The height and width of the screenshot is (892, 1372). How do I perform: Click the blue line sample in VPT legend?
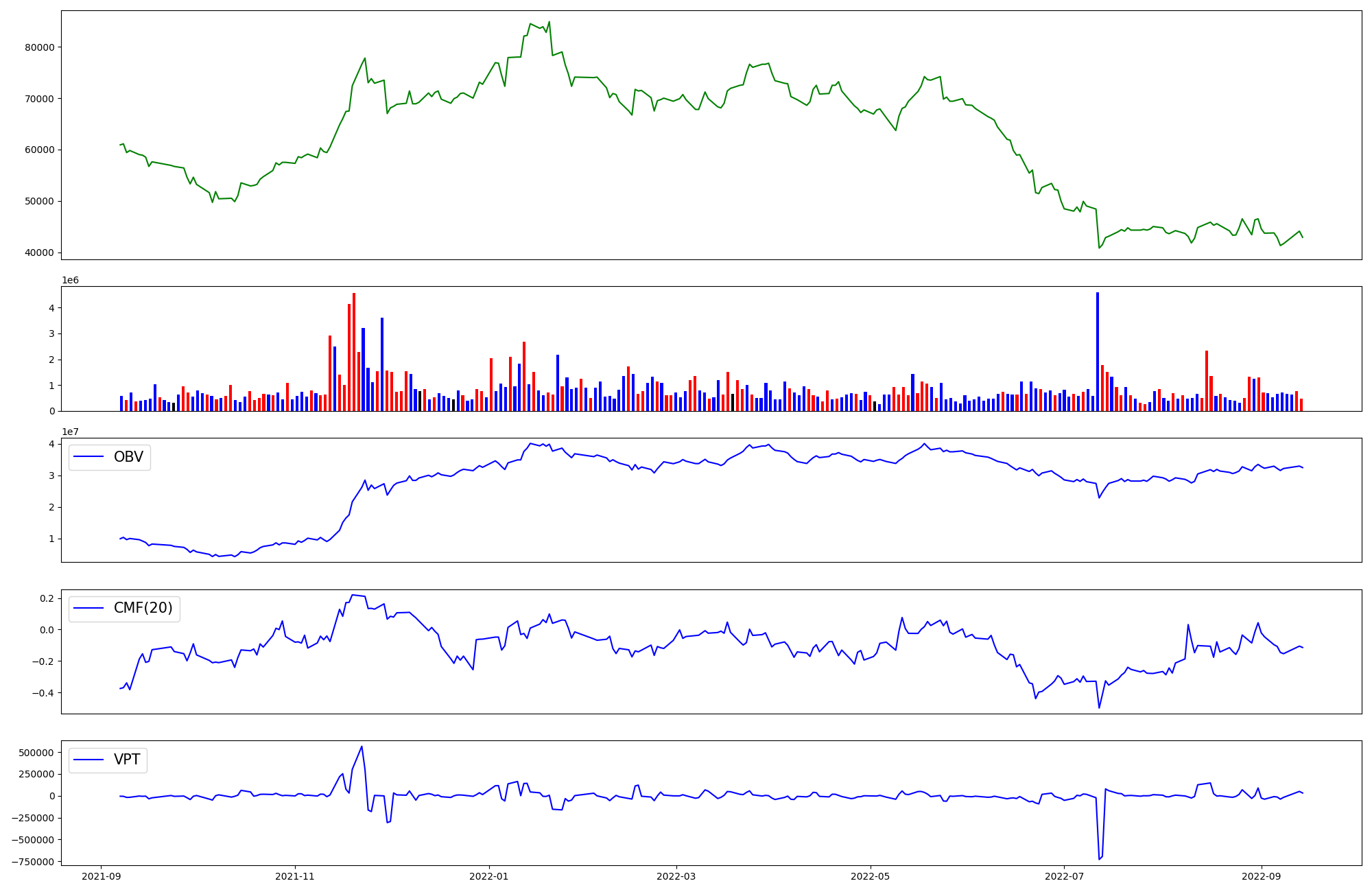pyautogui.click(x=88, y=760)
